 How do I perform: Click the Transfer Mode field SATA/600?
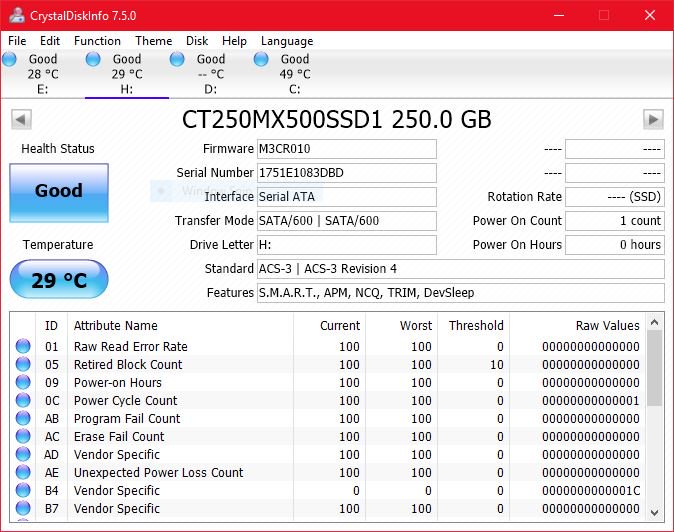pyautogui.click(x=346, y=221)
